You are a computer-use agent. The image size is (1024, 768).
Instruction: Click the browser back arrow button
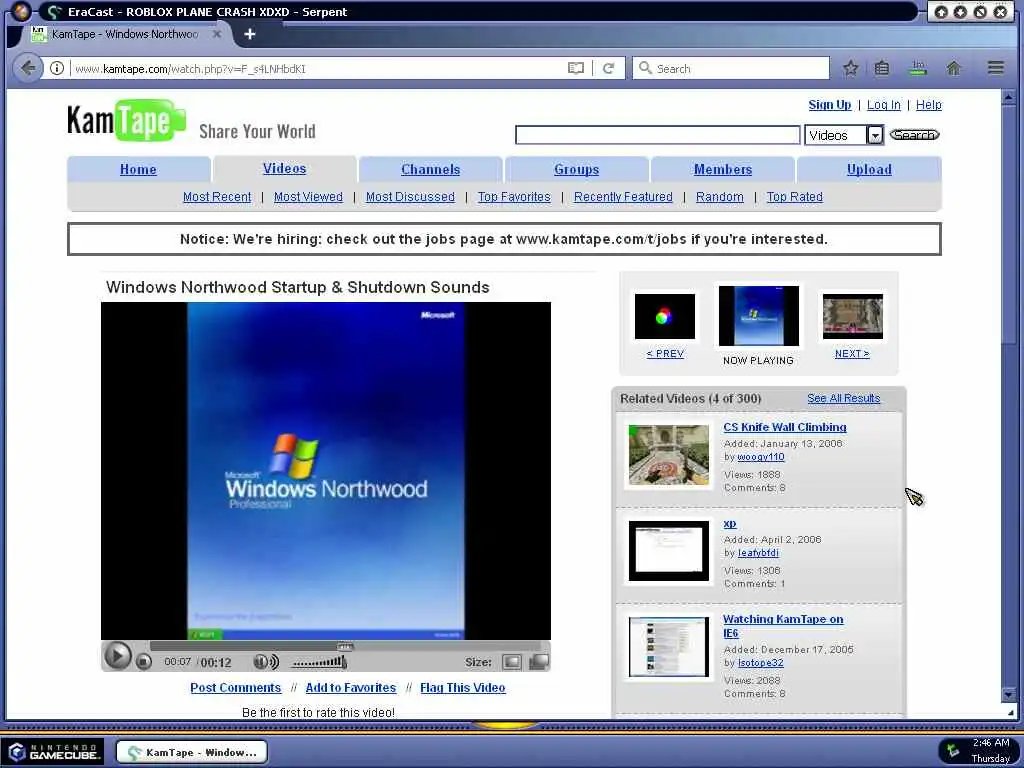point(27,68)
